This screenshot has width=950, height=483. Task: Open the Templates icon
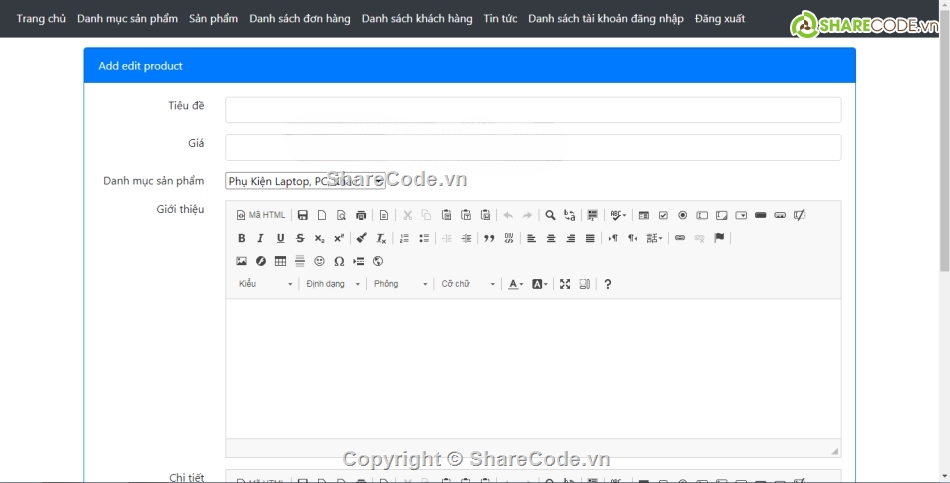click(x=384, y=215)
